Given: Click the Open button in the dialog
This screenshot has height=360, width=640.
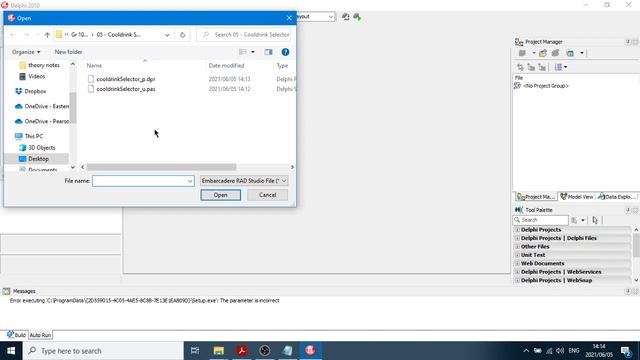Looking at the screenshot, I should pos(220,195).
